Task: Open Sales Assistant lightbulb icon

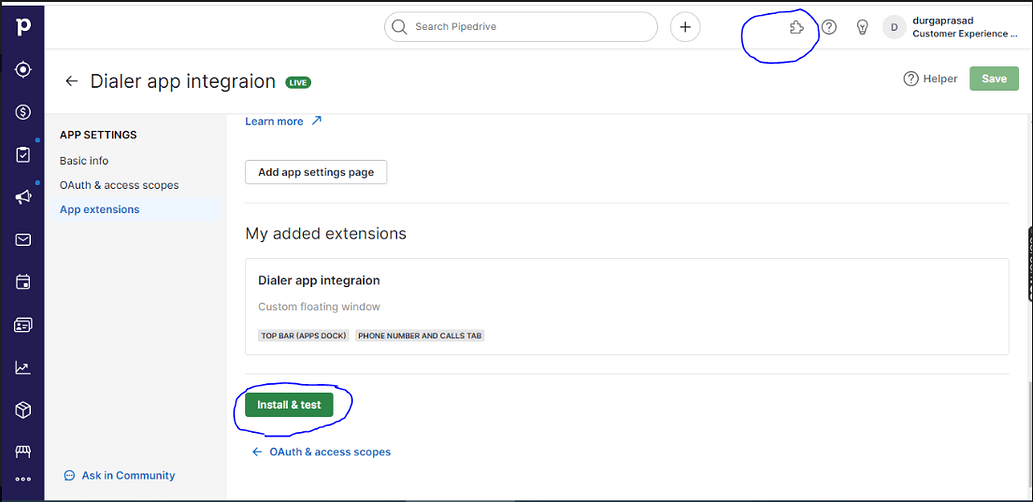Action: pos(862,27)
